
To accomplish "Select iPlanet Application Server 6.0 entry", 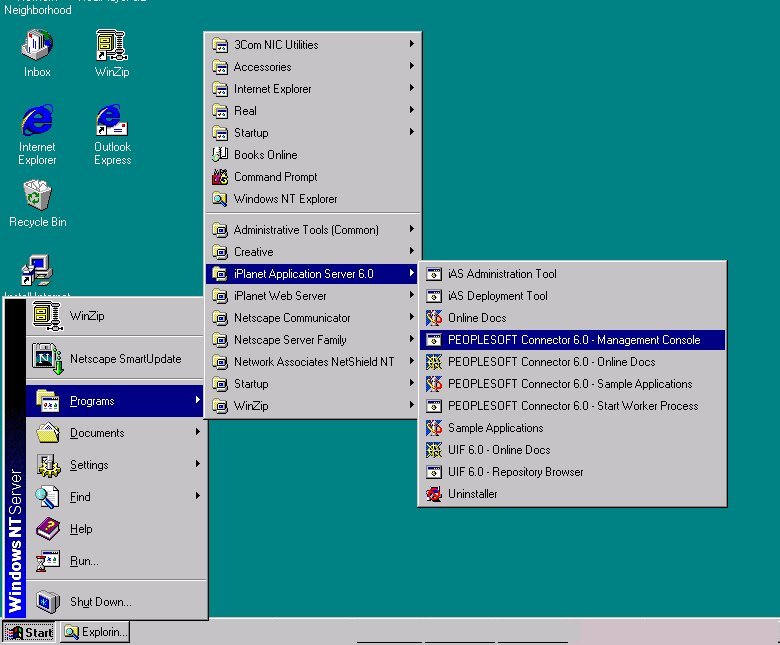I will (312, 274).
